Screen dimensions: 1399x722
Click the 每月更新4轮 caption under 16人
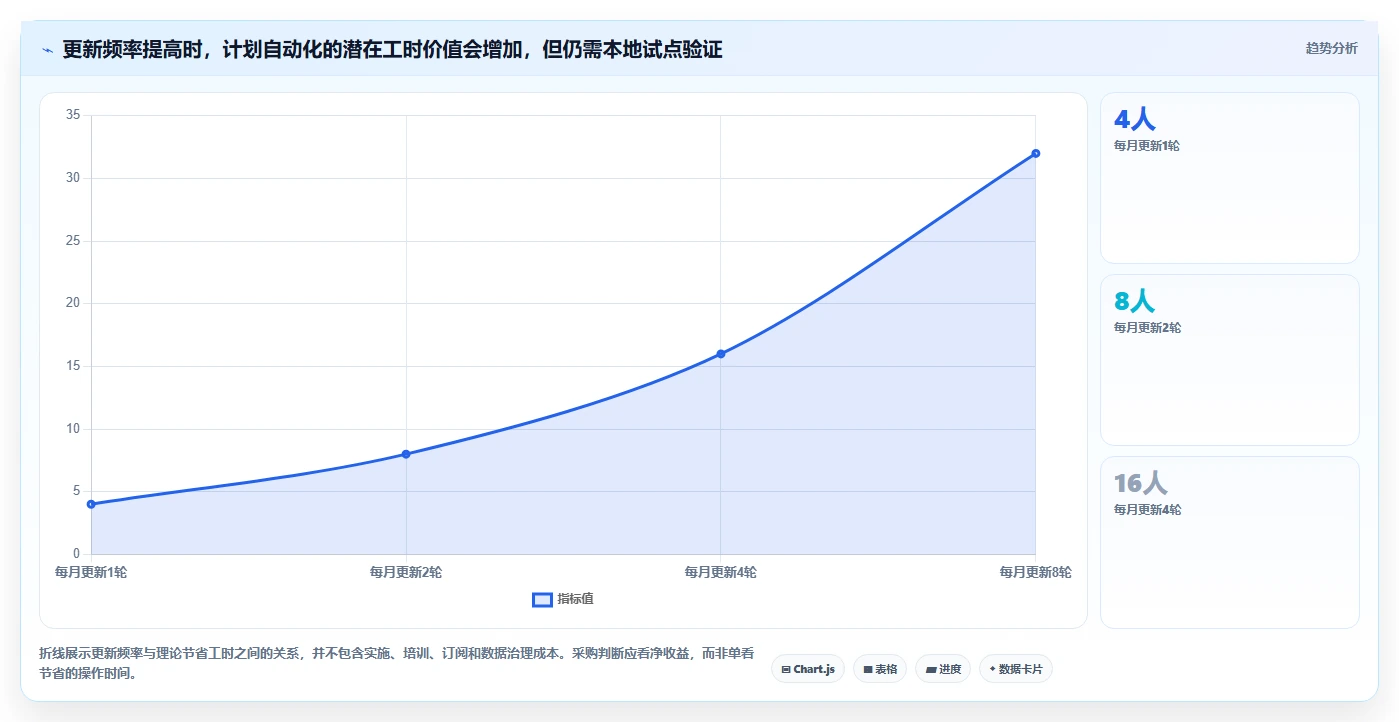(1147, 510)
